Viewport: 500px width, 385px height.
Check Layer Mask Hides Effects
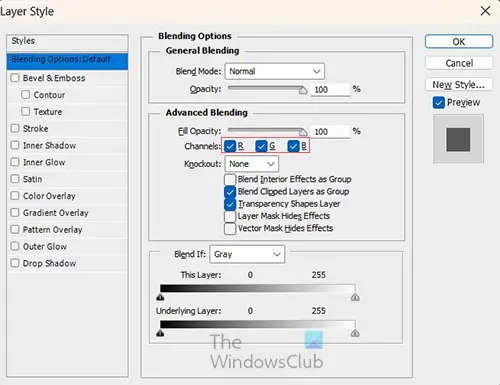pos(230,216)
